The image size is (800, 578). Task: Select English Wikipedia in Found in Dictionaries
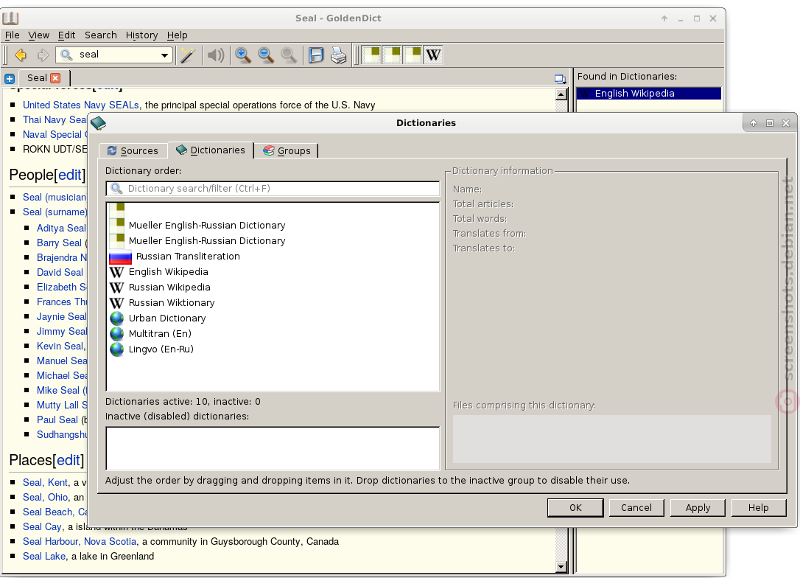point(648,93)
